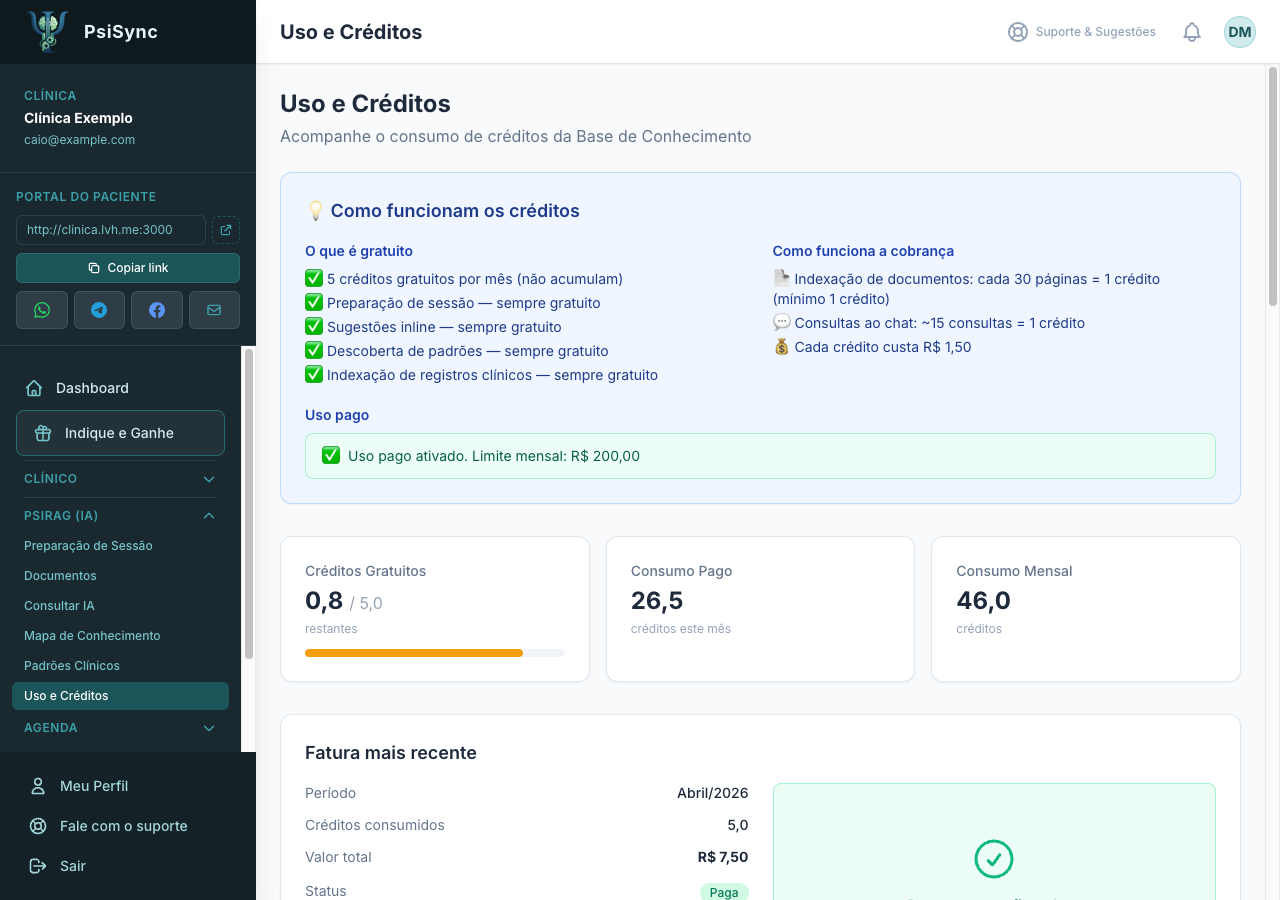Click the Fatura mais recente heading
This screenshot has height=900, width=1280.
(391, 753)
